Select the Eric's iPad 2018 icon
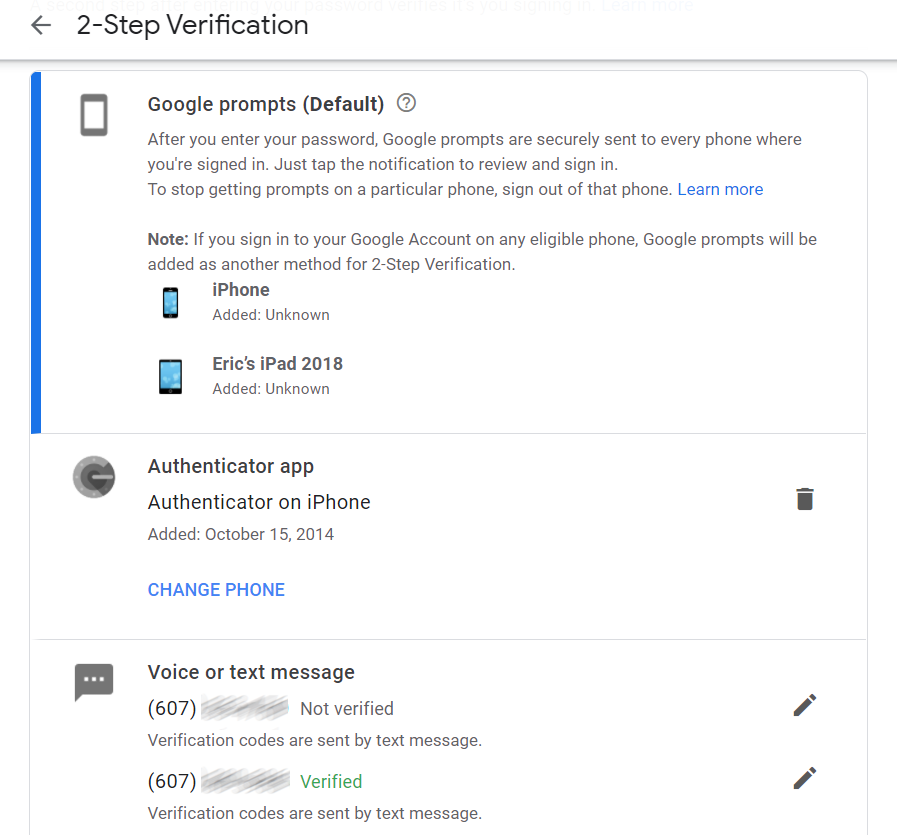The width and height of the screenshot is (897, 835). (170, 376)
